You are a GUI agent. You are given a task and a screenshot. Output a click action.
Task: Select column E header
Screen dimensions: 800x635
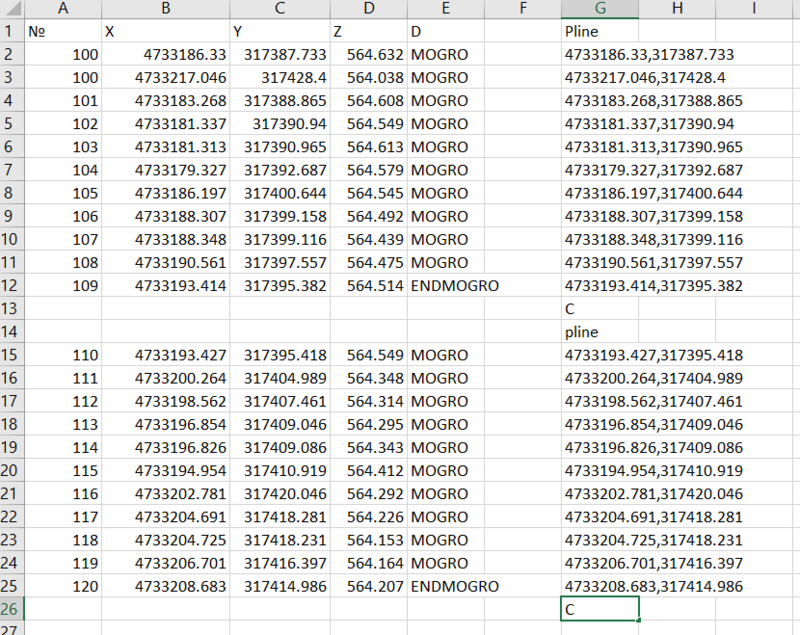click(x=445, y=9)
